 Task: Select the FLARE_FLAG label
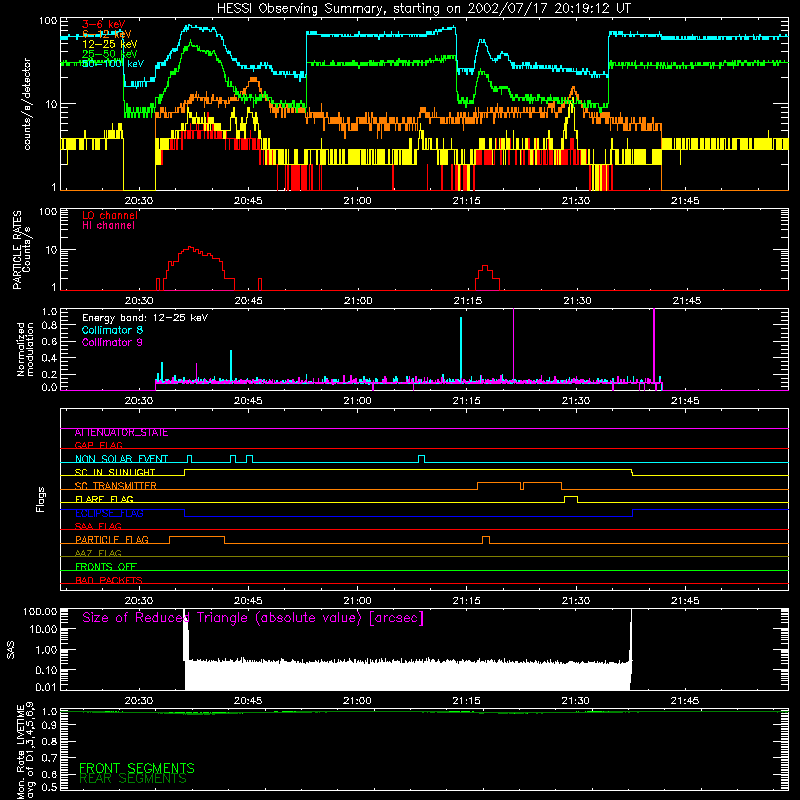pos(104,499)
